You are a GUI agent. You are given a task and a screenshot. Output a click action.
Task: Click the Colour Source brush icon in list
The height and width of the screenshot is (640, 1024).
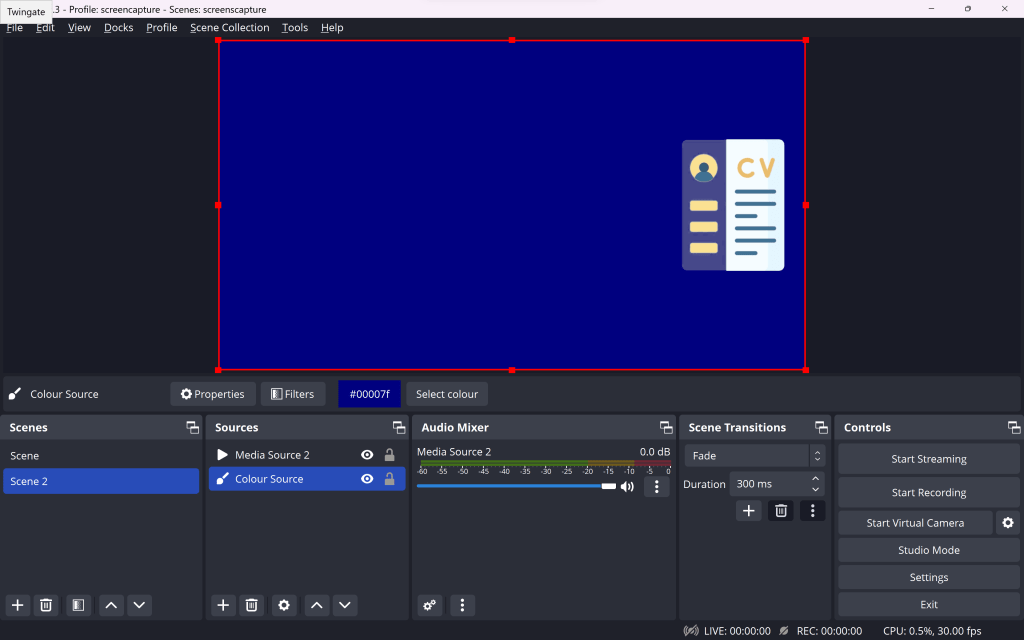[x=222, y=479]
